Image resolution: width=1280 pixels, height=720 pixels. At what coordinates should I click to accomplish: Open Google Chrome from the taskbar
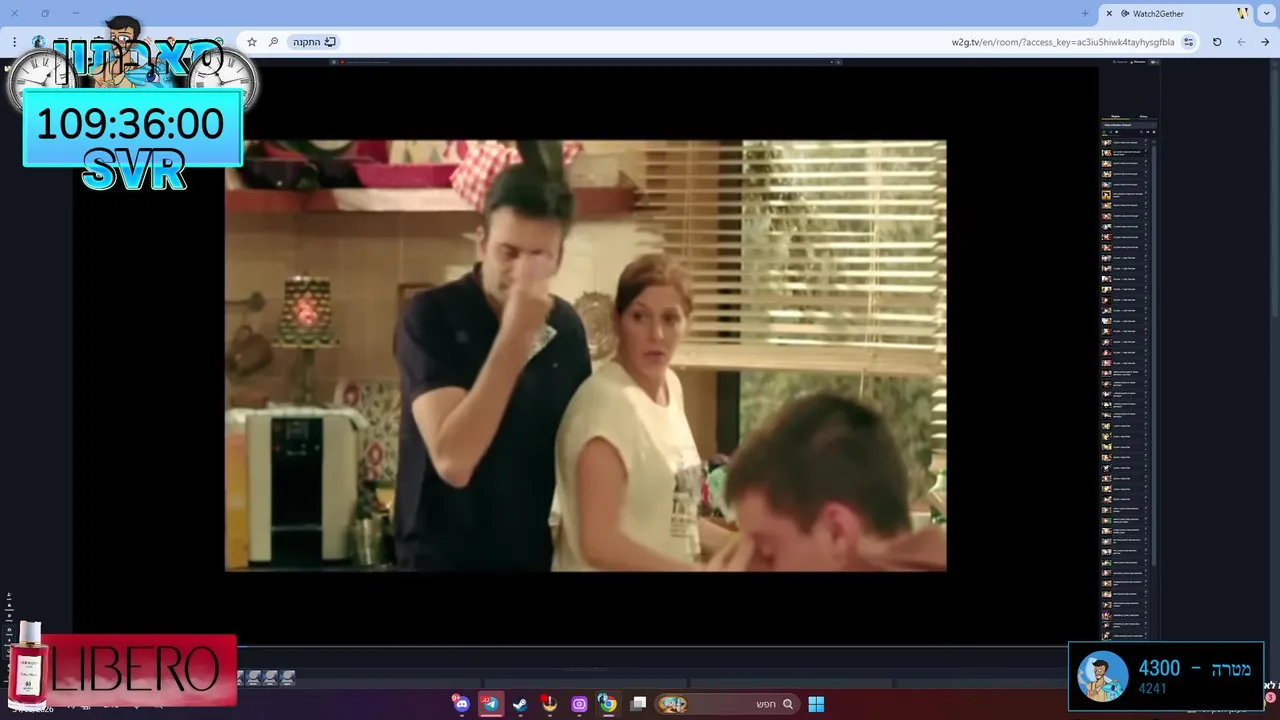click(x=608, y=704)
